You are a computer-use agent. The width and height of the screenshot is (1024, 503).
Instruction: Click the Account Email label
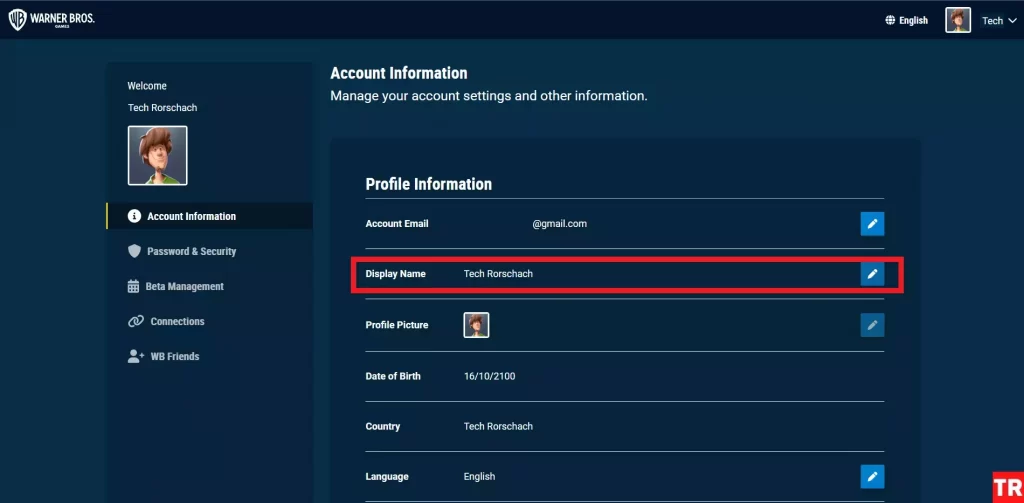[x=397, y=223]
